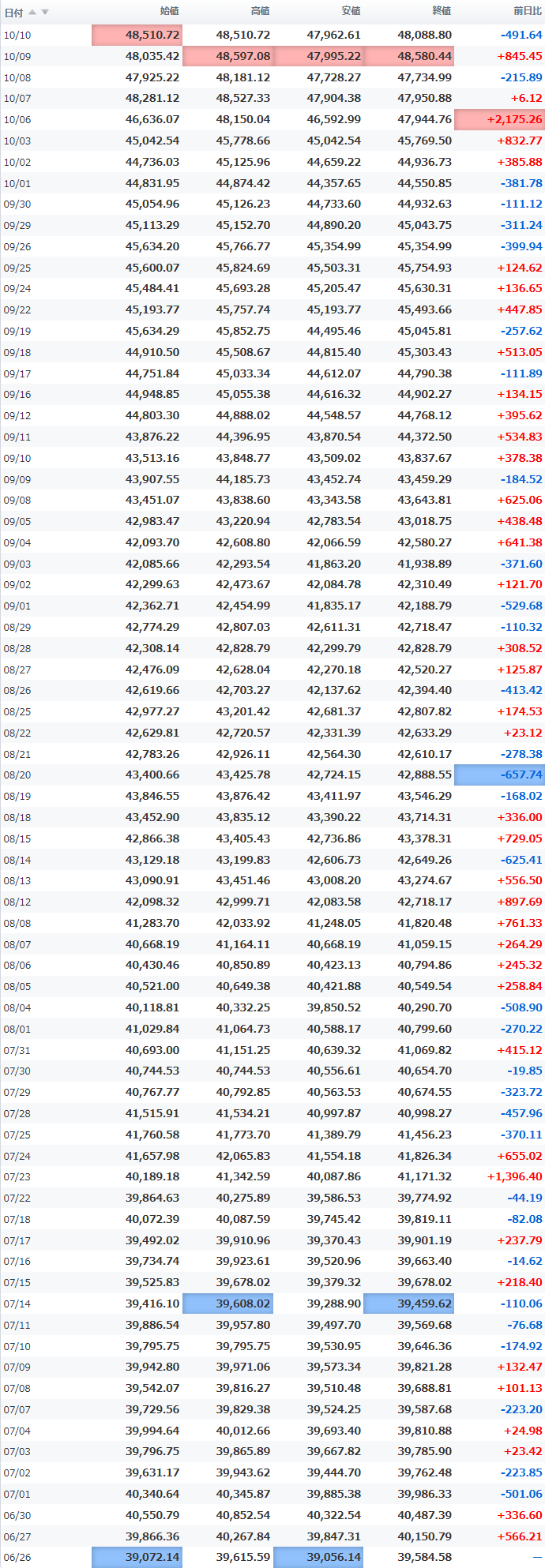Image resolution: width=545 pixels, height=1568 pixels.
Task: Select the highlighted high value 39,608.02
Action: [227, 1304]
